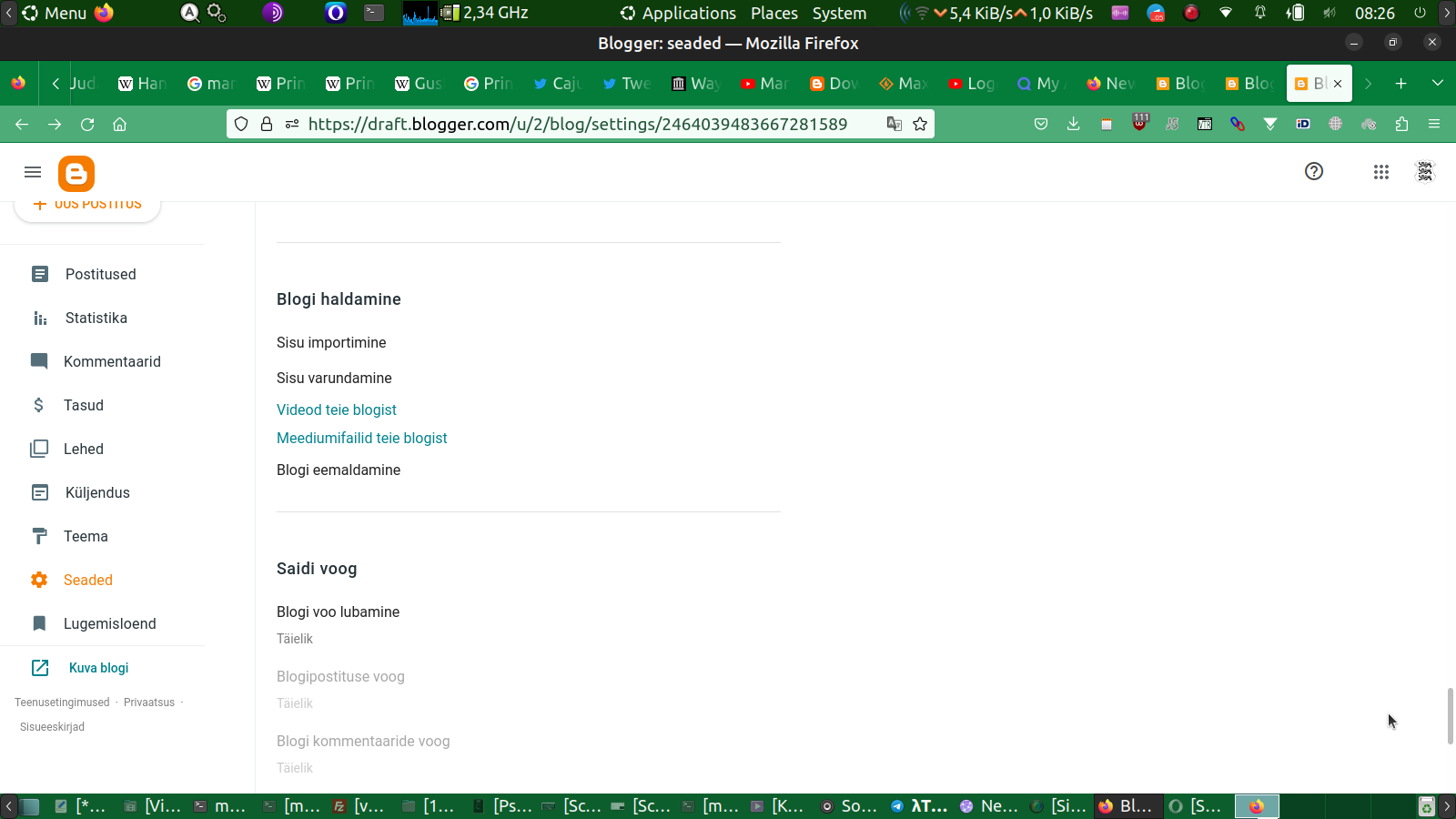Open Teema in the sidebar
This screenshot has width=1456, height=819.
point(86,536)
